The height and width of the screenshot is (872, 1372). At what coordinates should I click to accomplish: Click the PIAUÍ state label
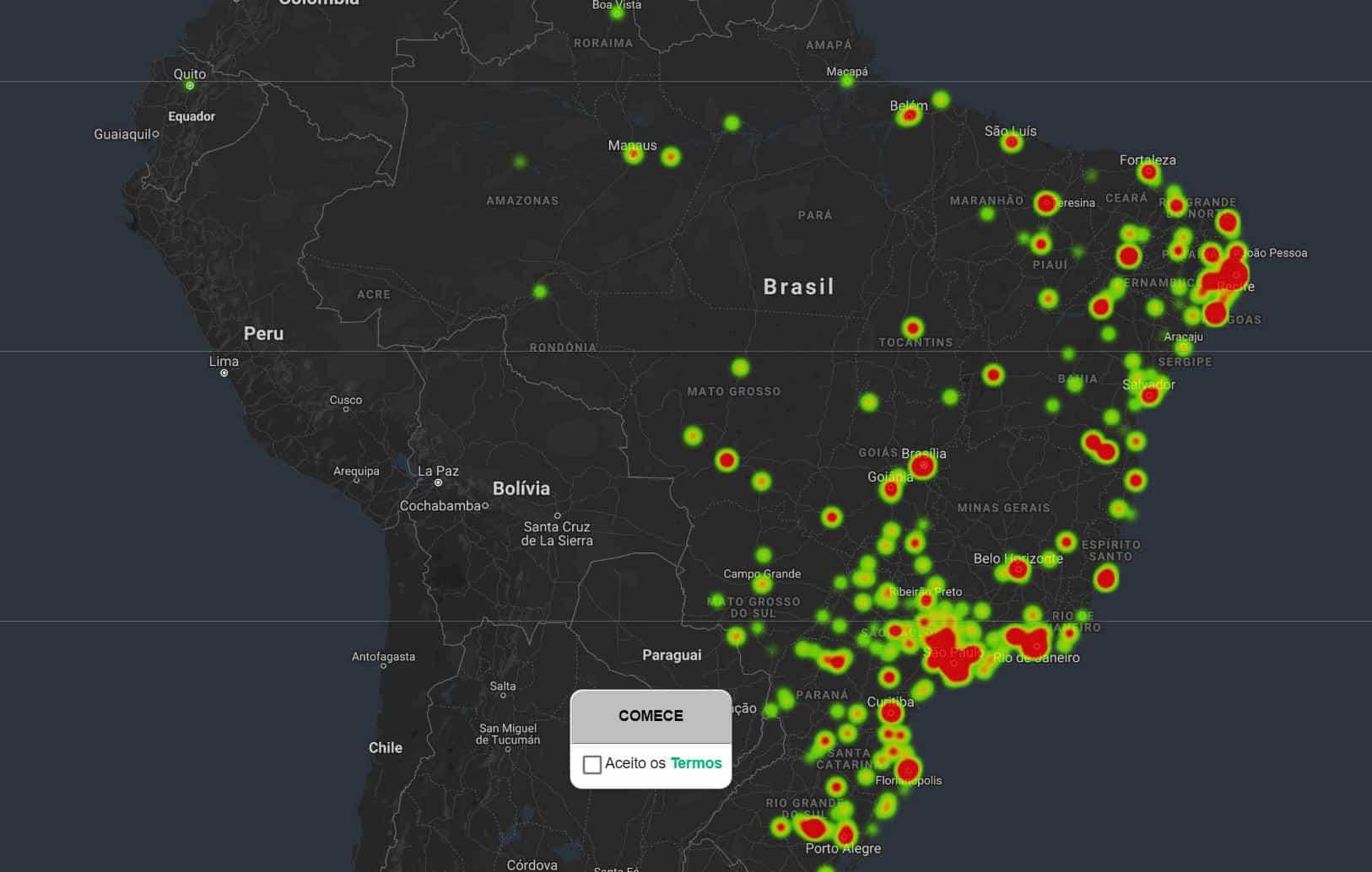click(1051, 265)
